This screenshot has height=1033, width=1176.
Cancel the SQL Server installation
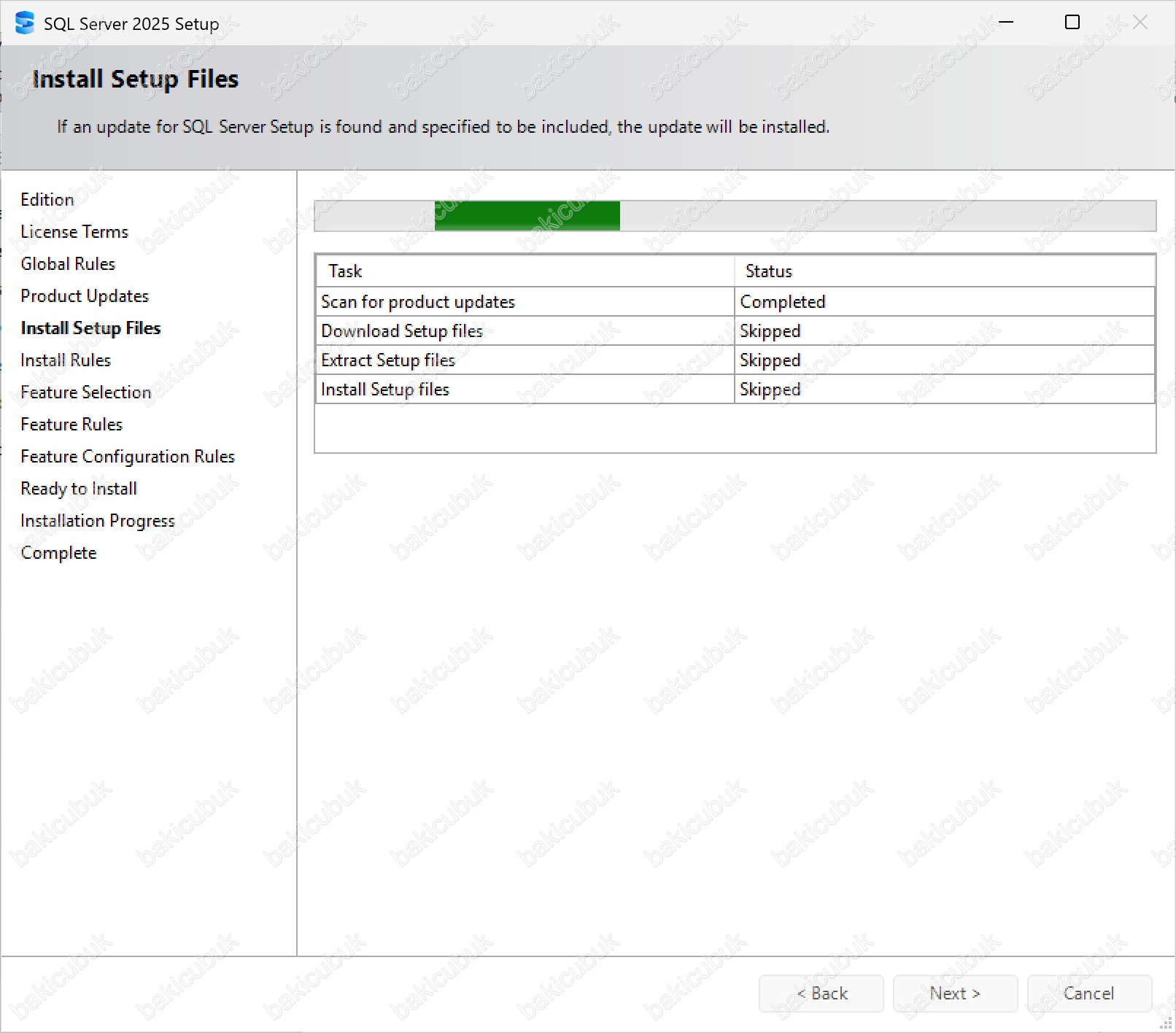click(1088, 993)
